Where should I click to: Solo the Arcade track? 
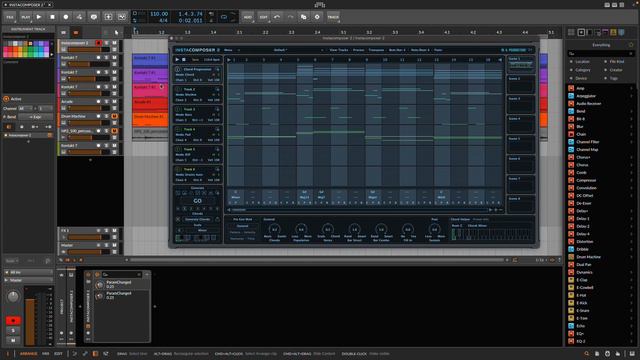pos(107,101)
